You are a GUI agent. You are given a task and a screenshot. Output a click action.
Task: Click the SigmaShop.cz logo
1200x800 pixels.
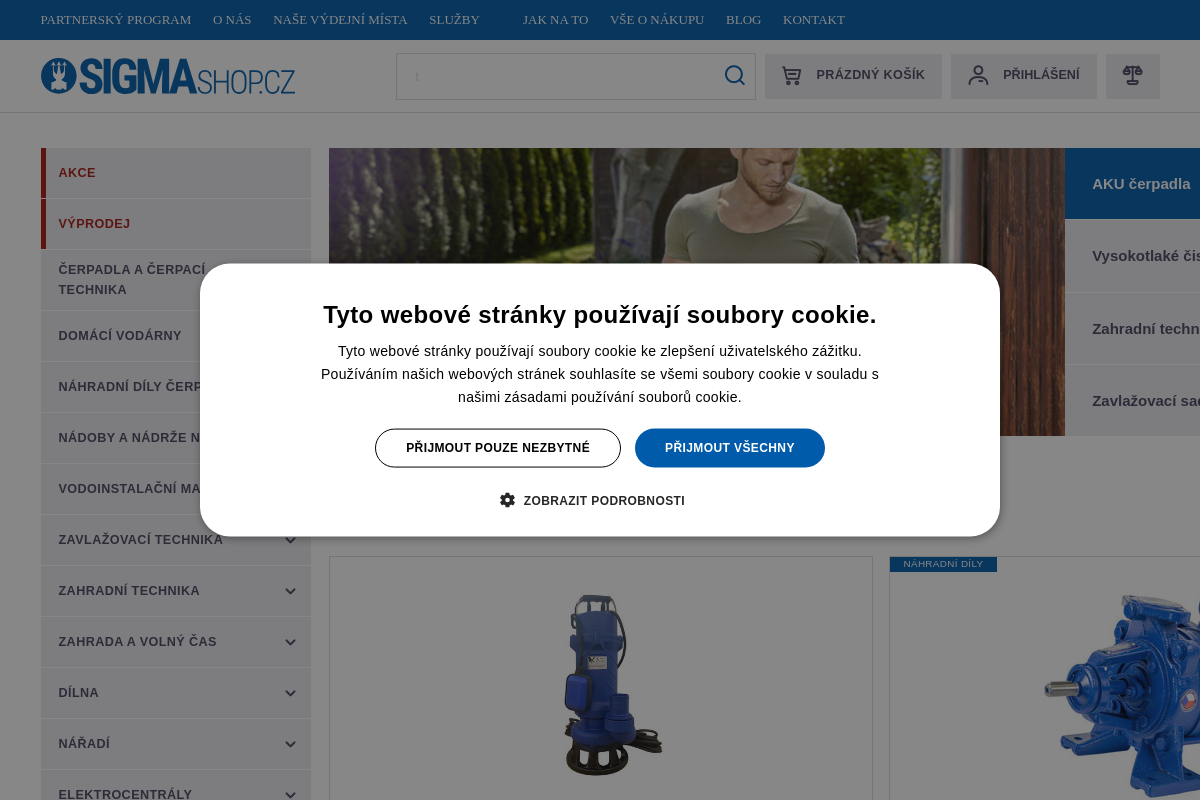(x=168, y=76)
